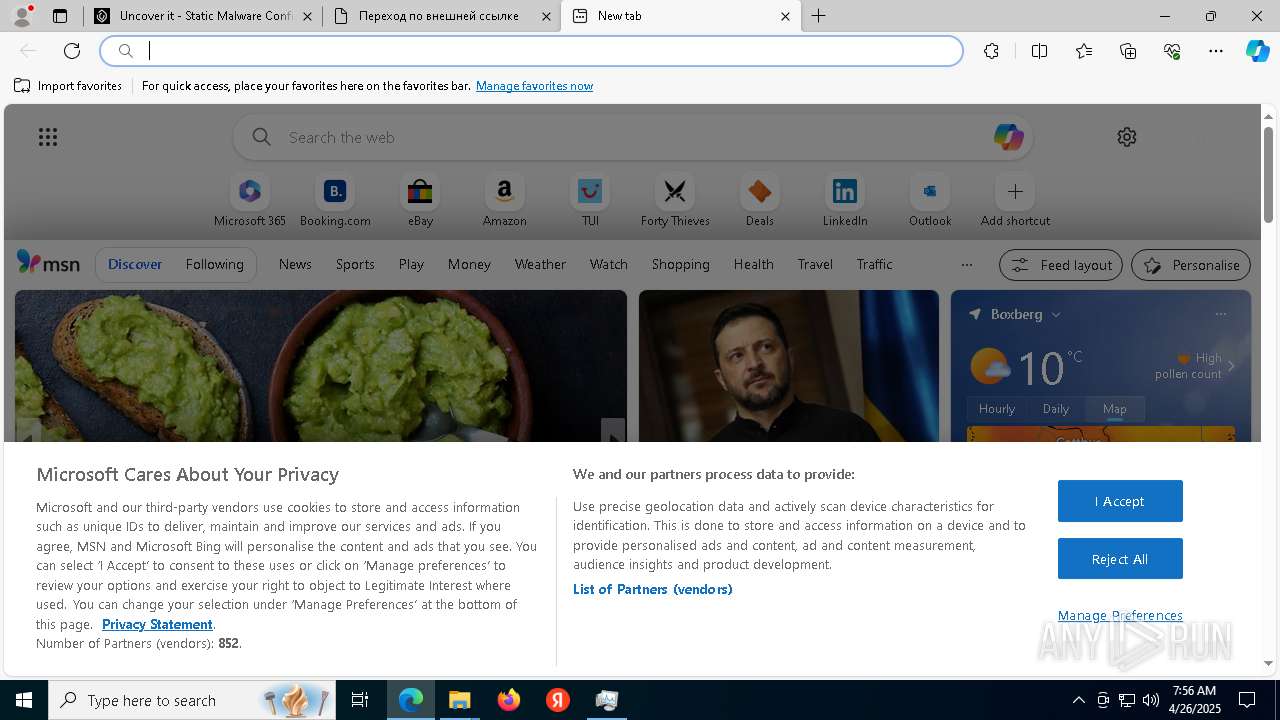Open the Browser essentials heart icon
The width and height of the screenshot is (1280, 720).
tap(1172, 51)
